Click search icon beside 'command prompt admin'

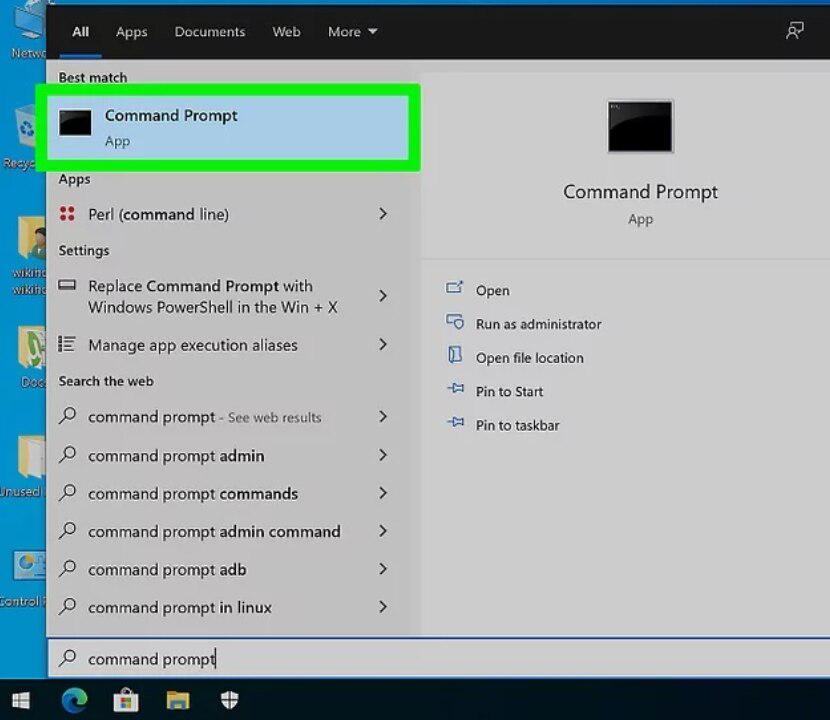(x=68, y=454)
